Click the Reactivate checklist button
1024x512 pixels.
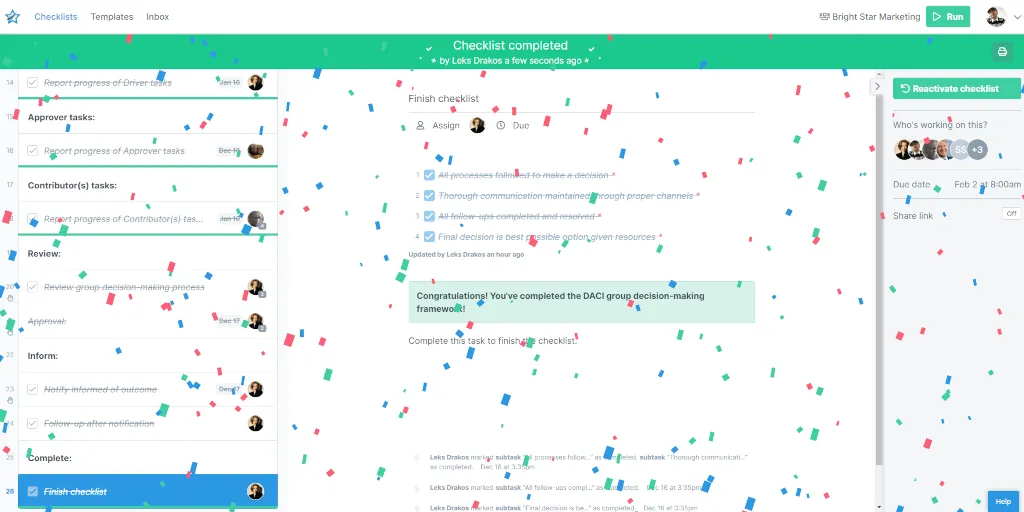(957, 89)
